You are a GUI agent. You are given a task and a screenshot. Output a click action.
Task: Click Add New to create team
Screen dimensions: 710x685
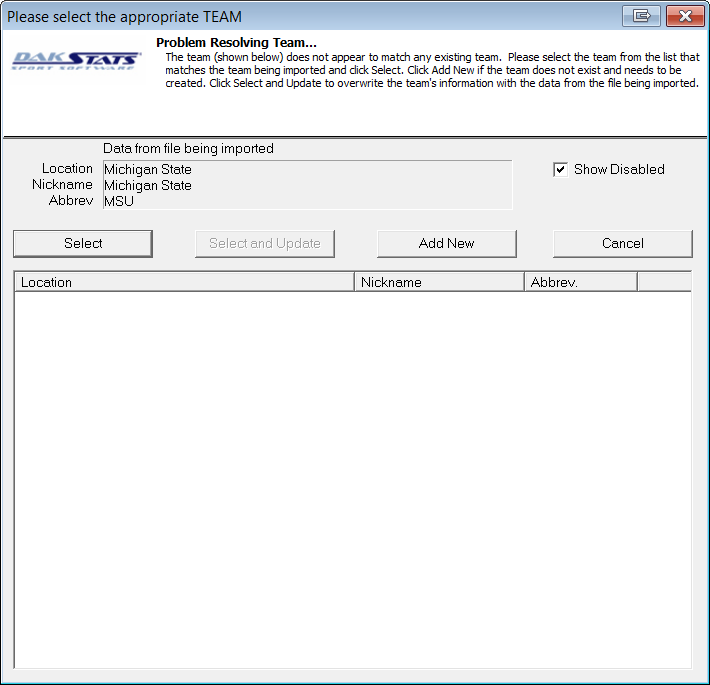[446, 243]
